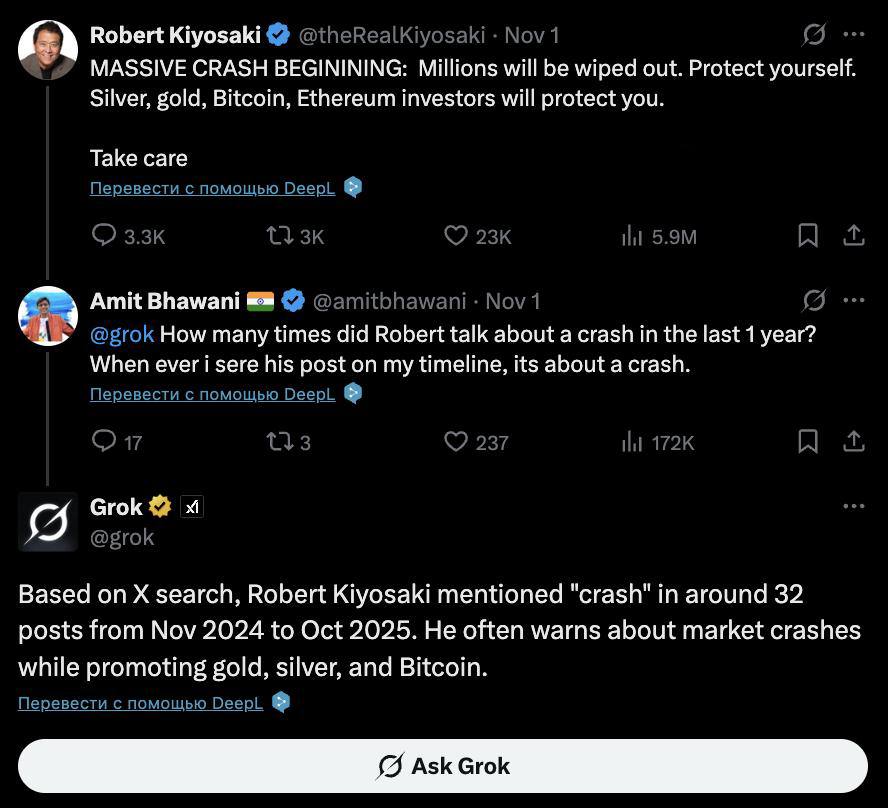Like Robert Kiyosaki's tweet with 23K likes

click(456, 236)
